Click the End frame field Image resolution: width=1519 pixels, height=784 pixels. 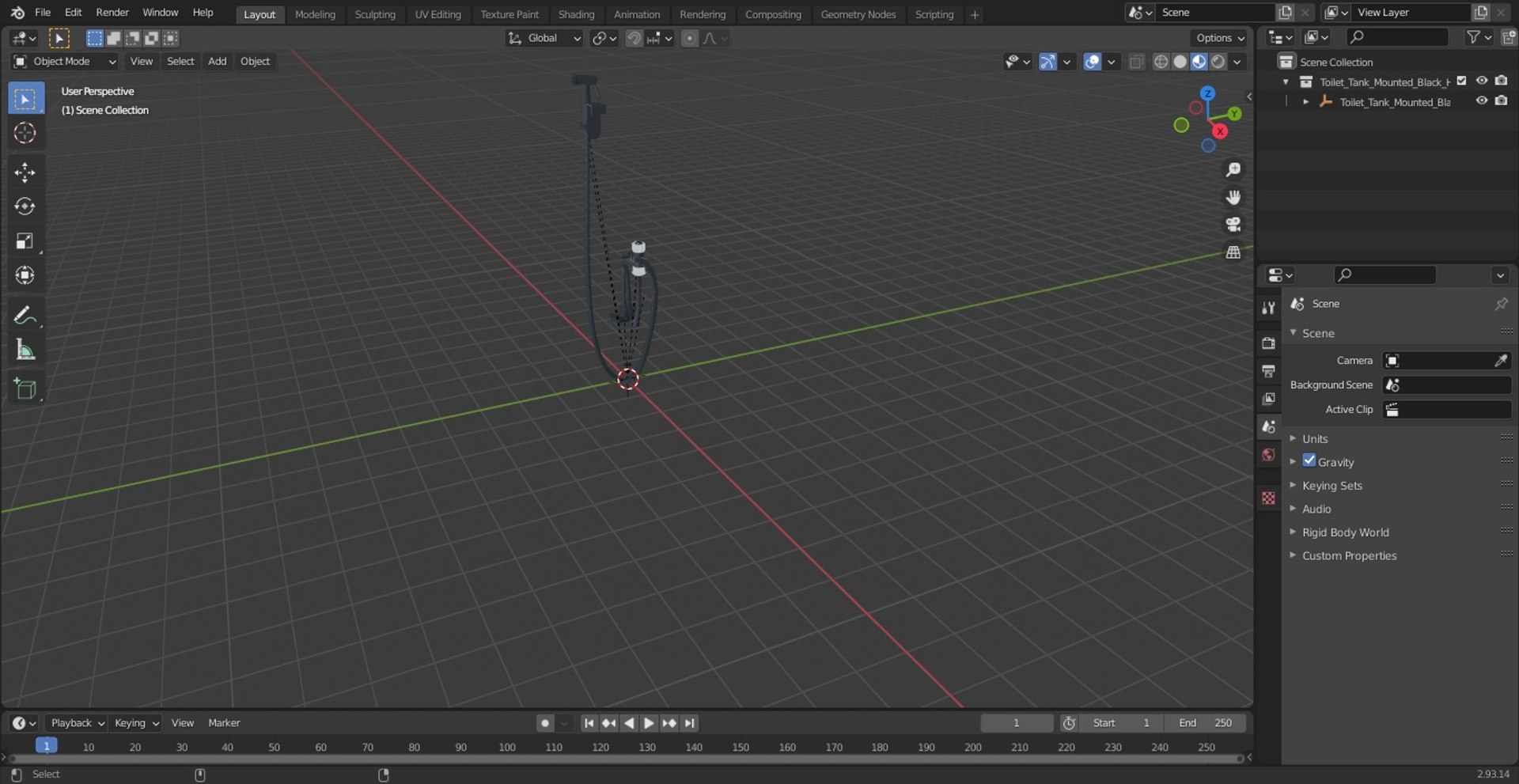1206,723
